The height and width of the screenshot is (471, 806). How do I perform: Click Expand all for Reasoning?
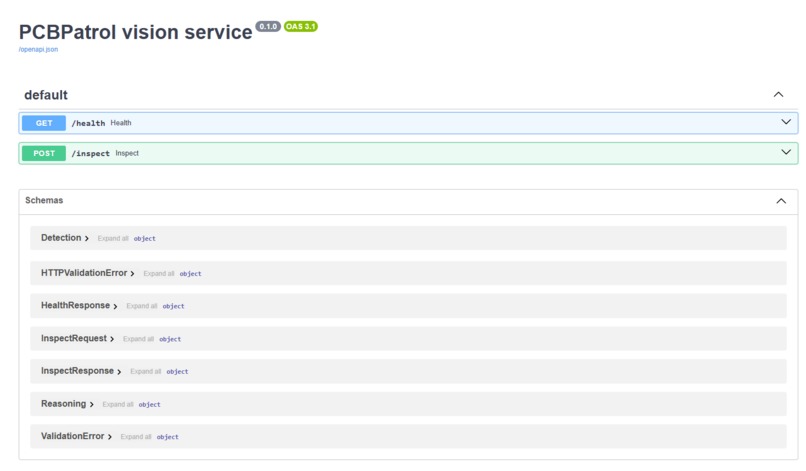tap(118, 404)
